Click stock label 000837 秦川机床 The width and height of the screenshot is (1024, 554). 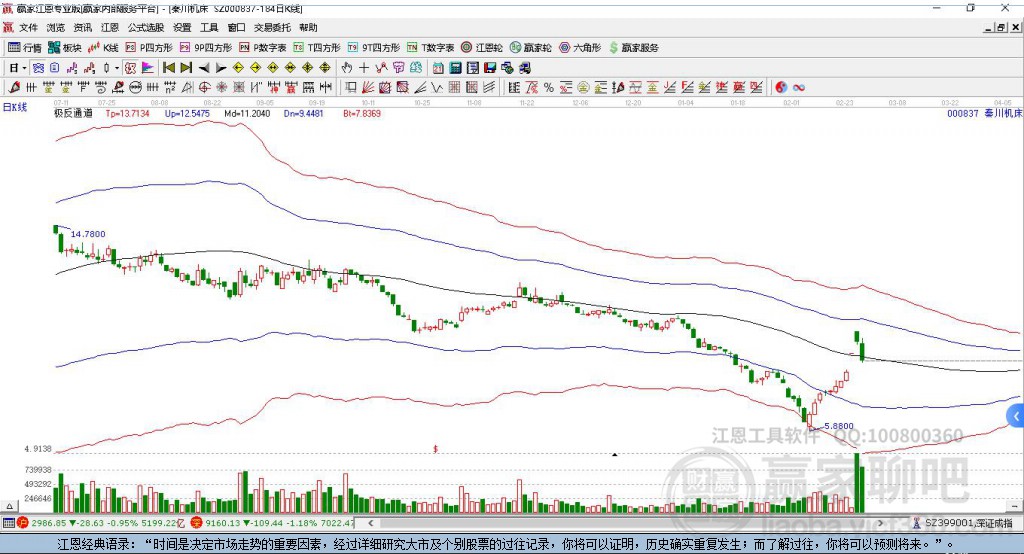[984, 113]
